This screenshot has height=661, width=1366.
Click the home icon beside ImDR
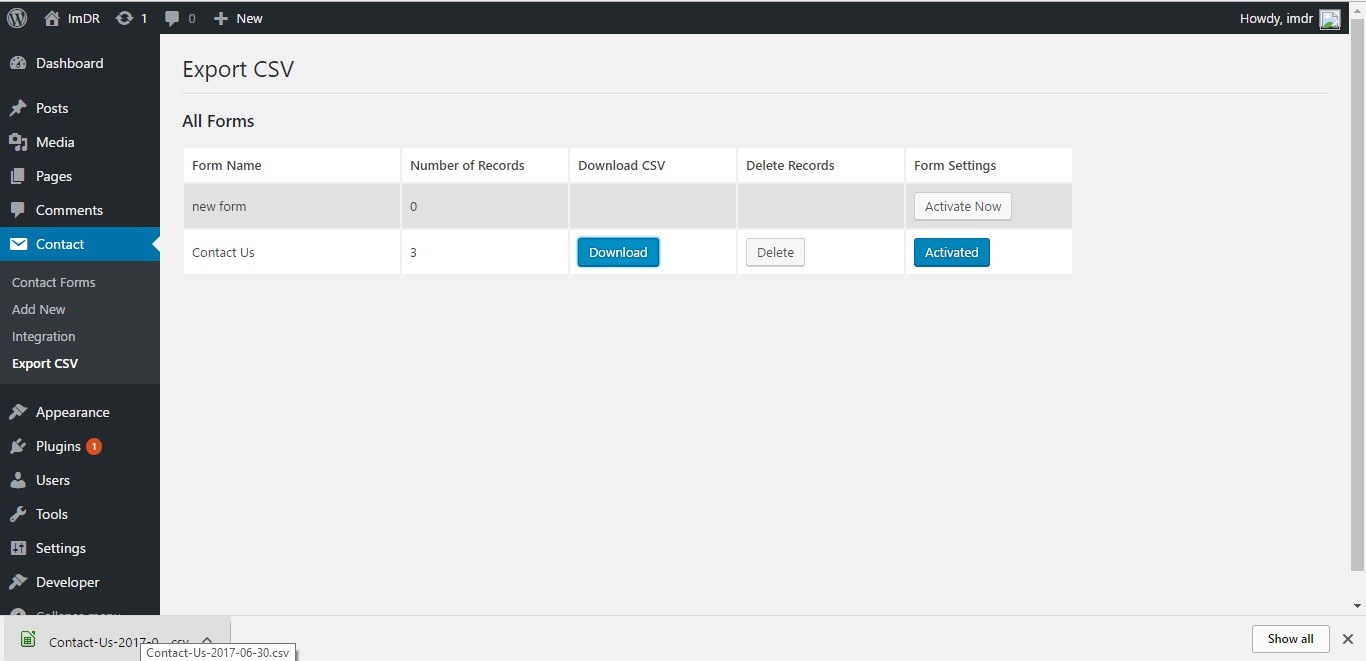[53, 18]
